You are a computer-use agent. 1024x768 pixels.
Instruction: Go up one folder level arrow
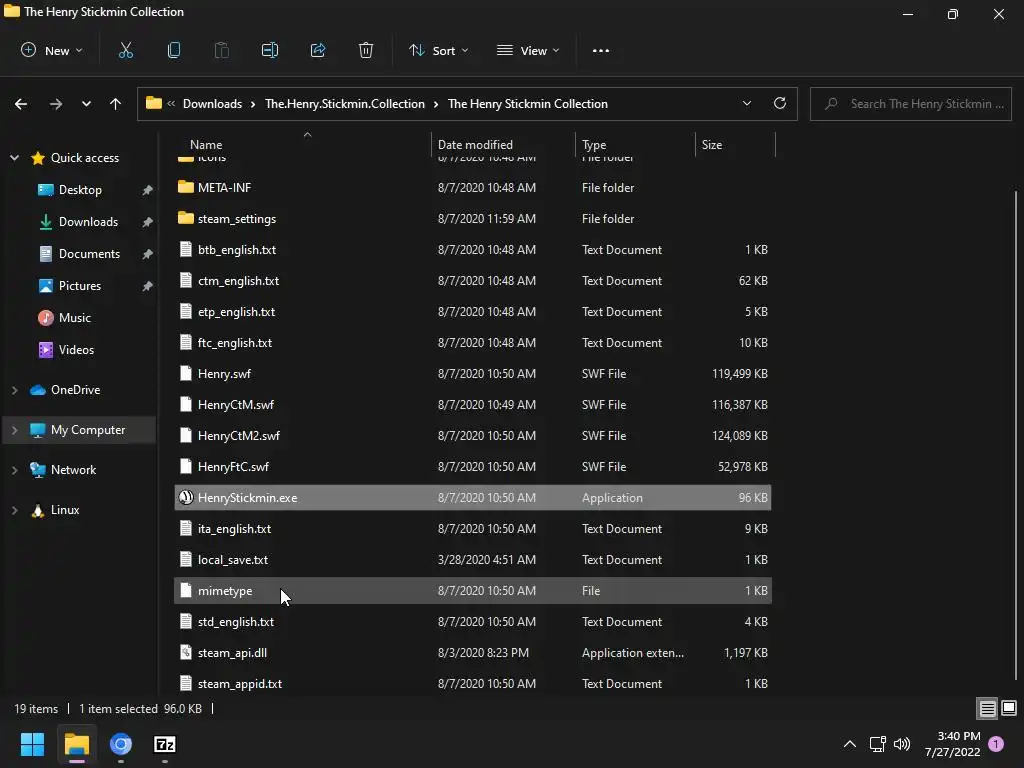116,104
